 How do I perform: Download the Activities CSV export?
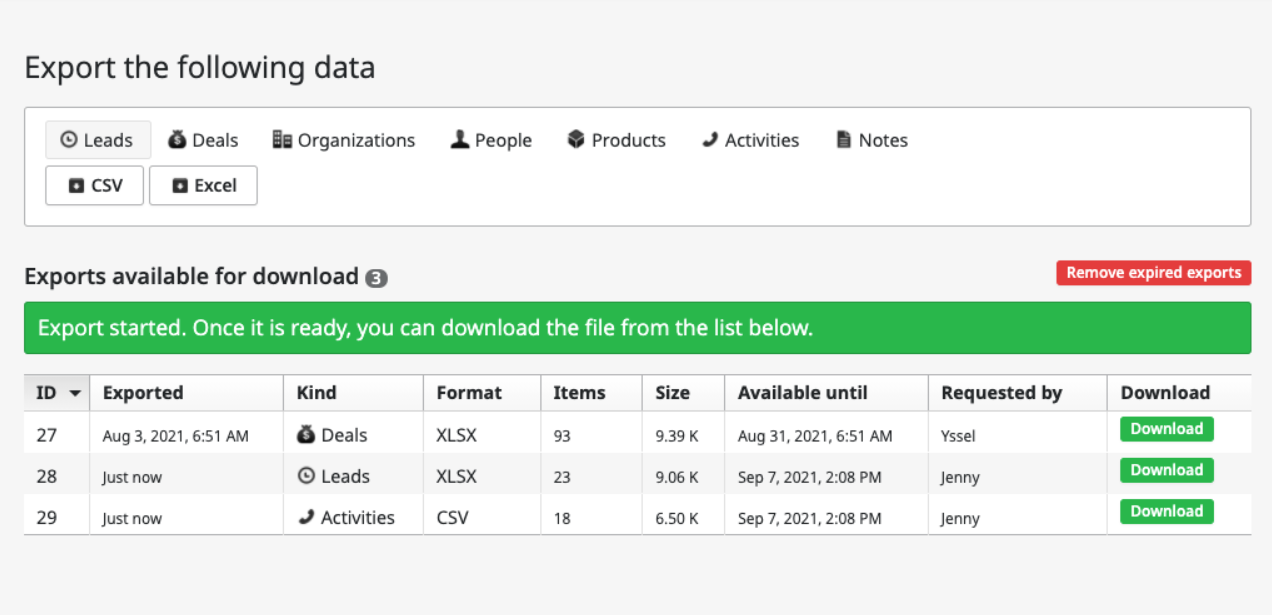1166,511
